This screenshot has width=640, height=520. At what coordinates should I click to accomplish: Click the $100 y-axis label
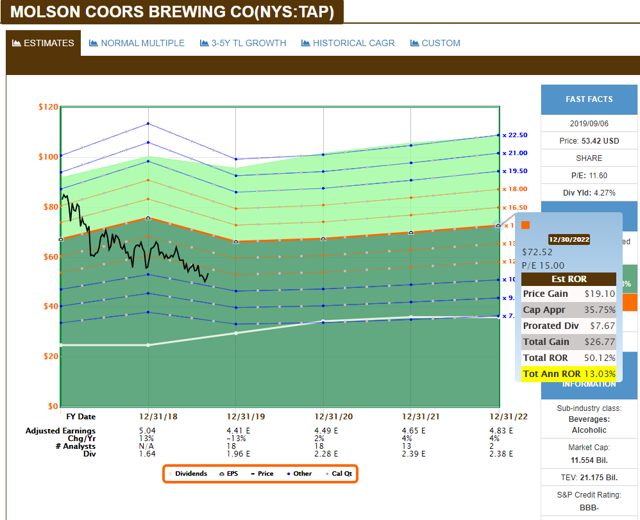coord(48,157)
